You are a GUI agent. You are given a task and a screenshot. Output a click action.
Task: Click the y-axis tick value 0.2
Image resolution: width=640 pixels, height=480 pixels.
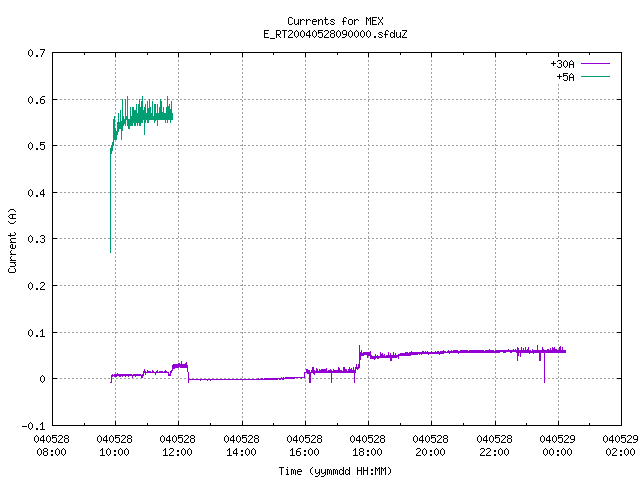pos(36,286)
